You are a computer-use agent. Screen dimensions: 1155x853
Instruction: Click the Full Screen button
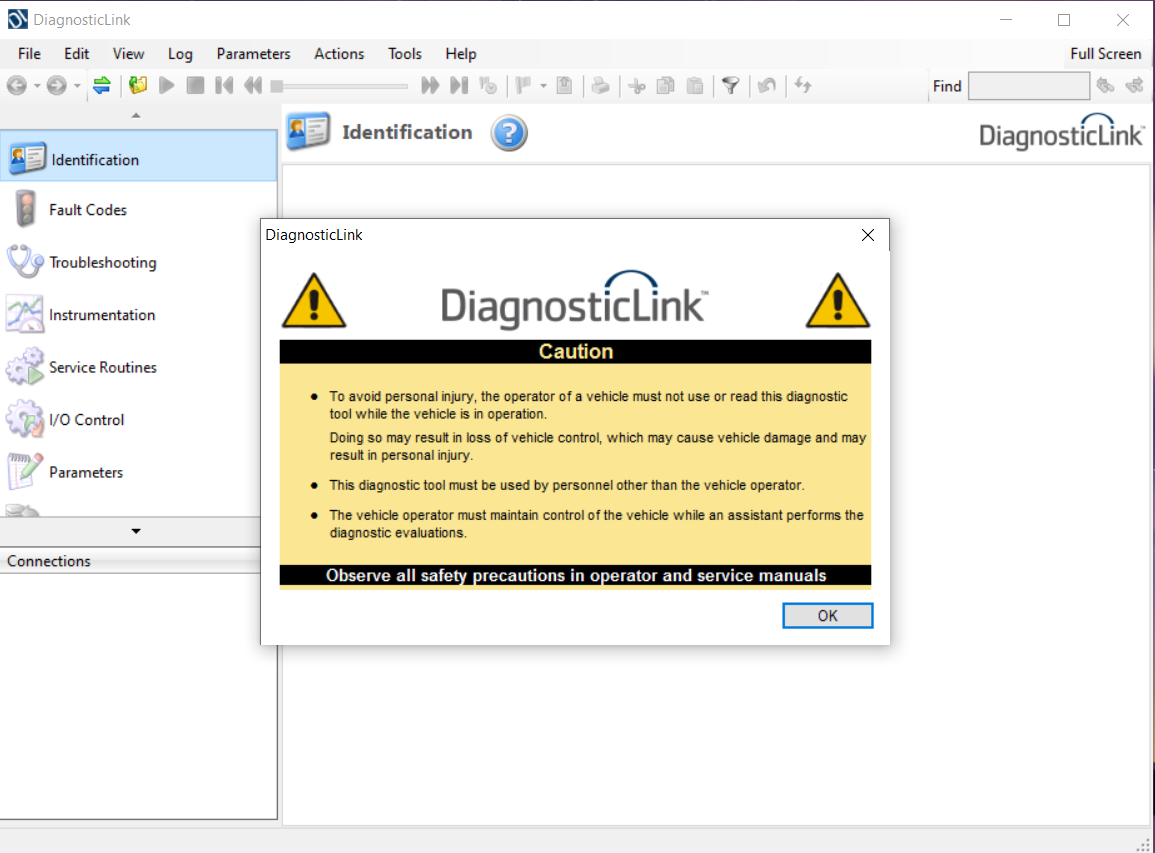1106,54
